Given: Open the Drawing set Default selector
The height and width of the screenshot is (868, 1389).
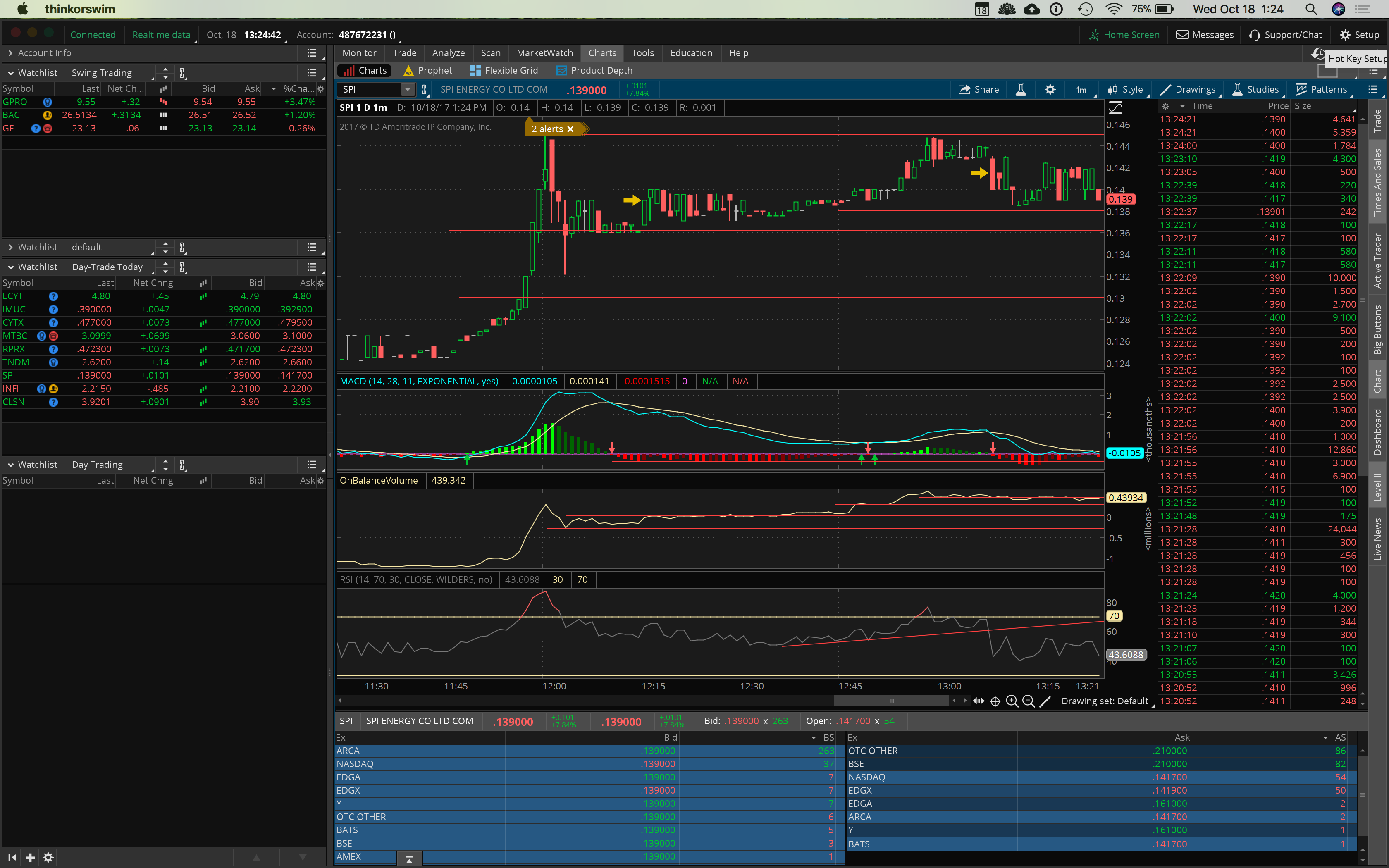Looking at the screenshot, I should pos(1105,701).
